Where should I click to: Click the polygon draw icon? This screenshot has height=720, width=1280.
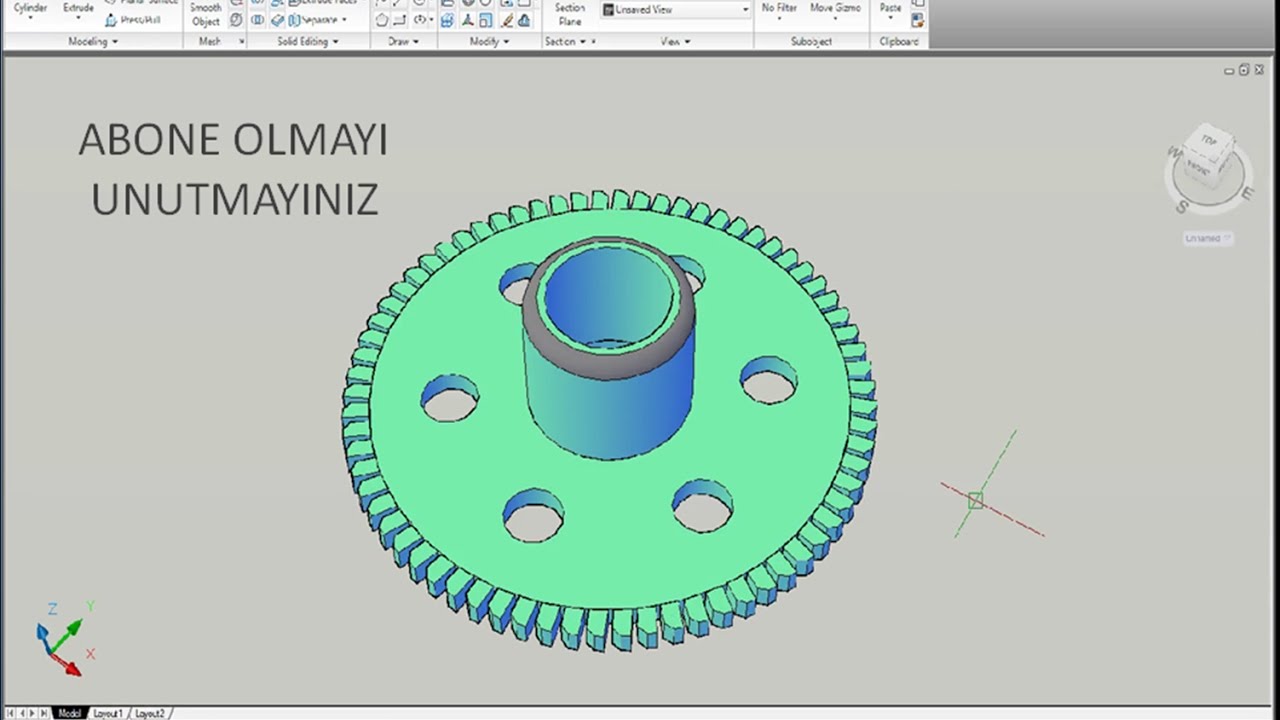click(382, 20)
